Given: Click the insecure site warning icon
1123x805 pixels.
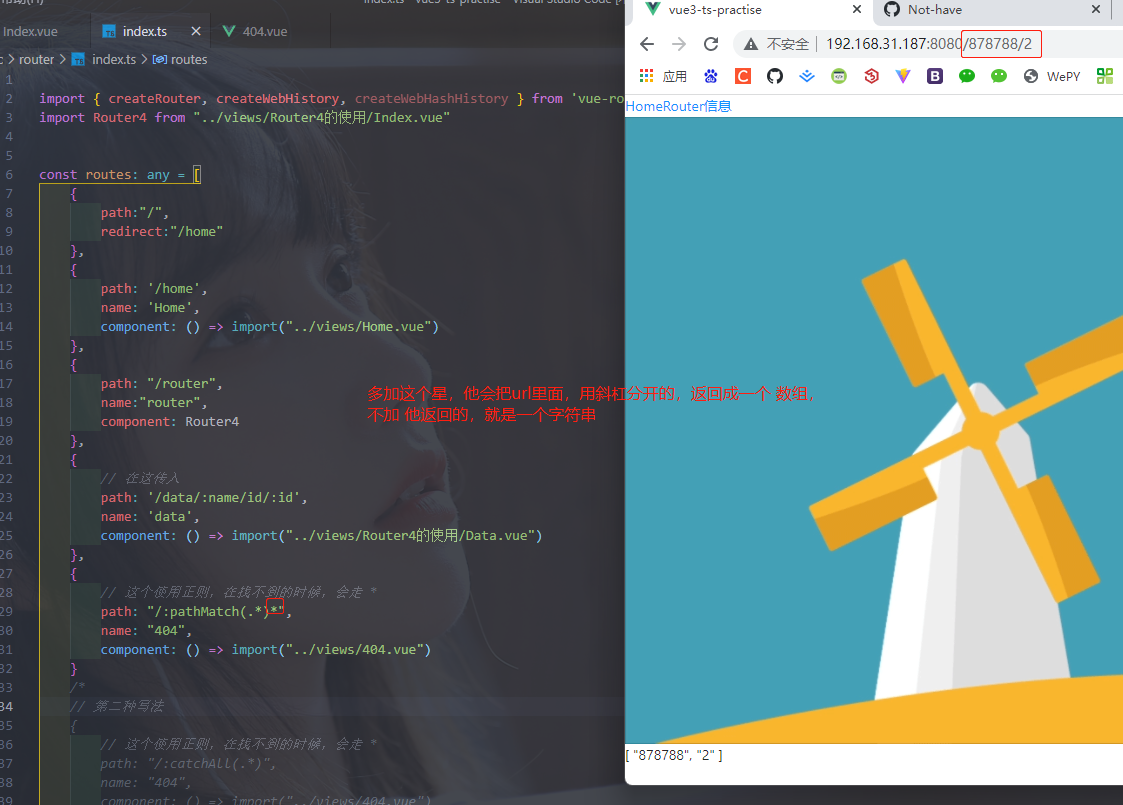Looking at the screenshot, I should tap(751, 44).
